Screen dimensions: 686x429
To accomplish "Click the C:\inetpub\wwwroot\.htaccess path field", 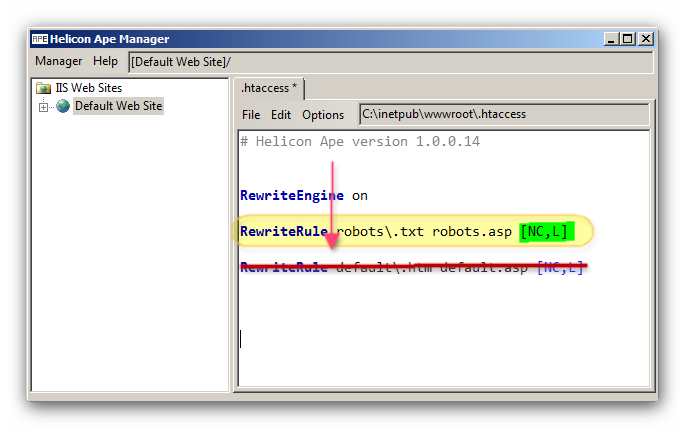I will click(503, 114).
